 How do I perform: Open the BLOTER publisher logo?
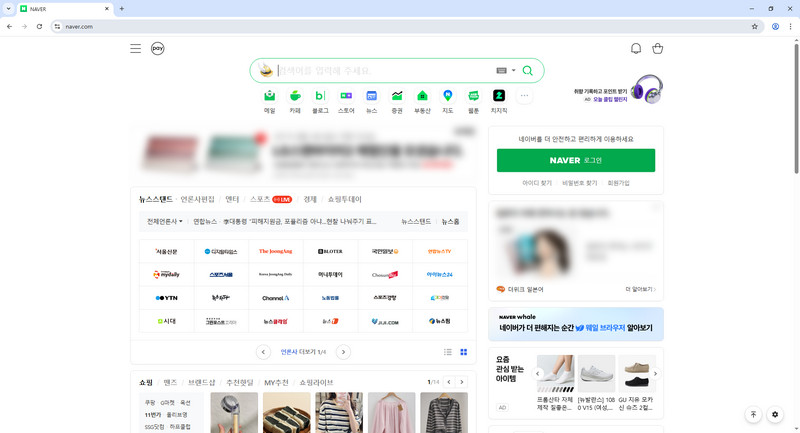(x=331, y=251)
